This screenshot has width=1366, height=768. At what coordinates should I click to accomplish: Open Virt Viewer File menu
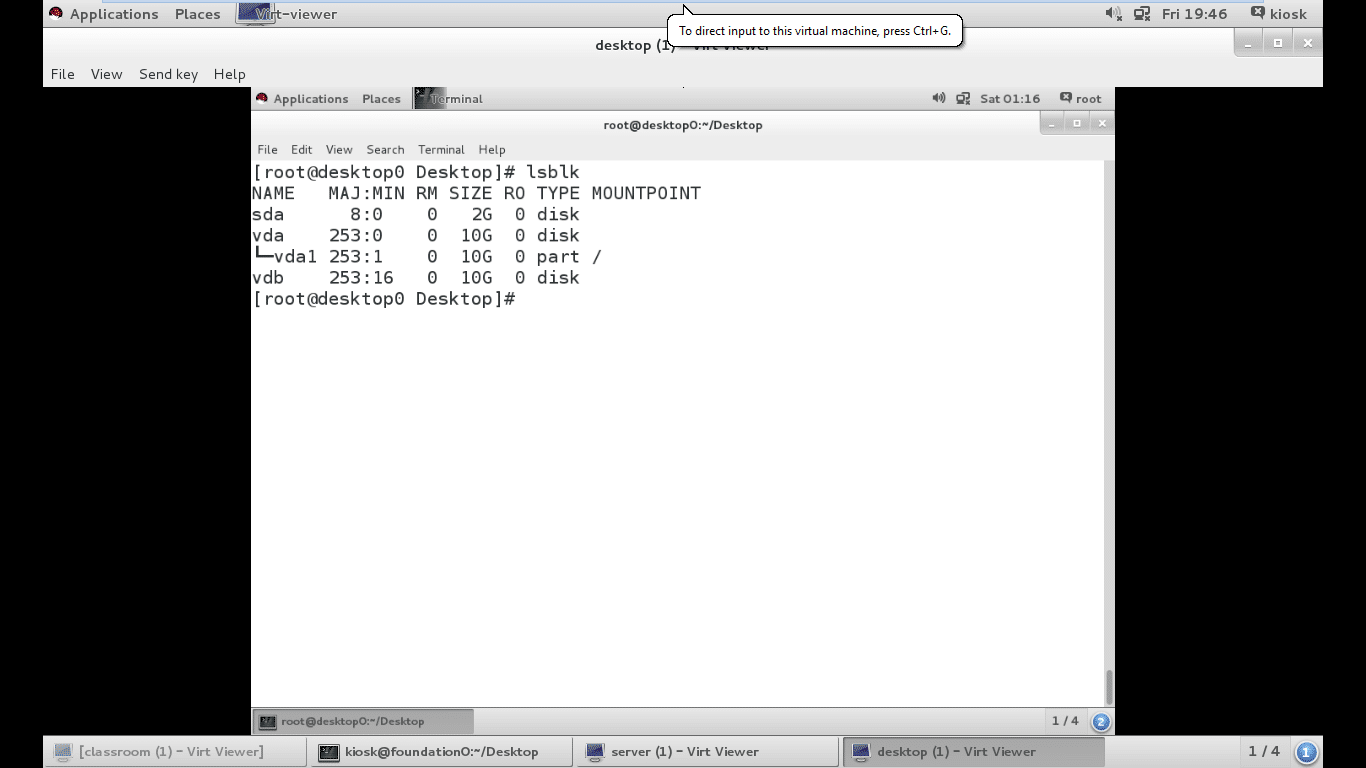click(x=63, y=74)
